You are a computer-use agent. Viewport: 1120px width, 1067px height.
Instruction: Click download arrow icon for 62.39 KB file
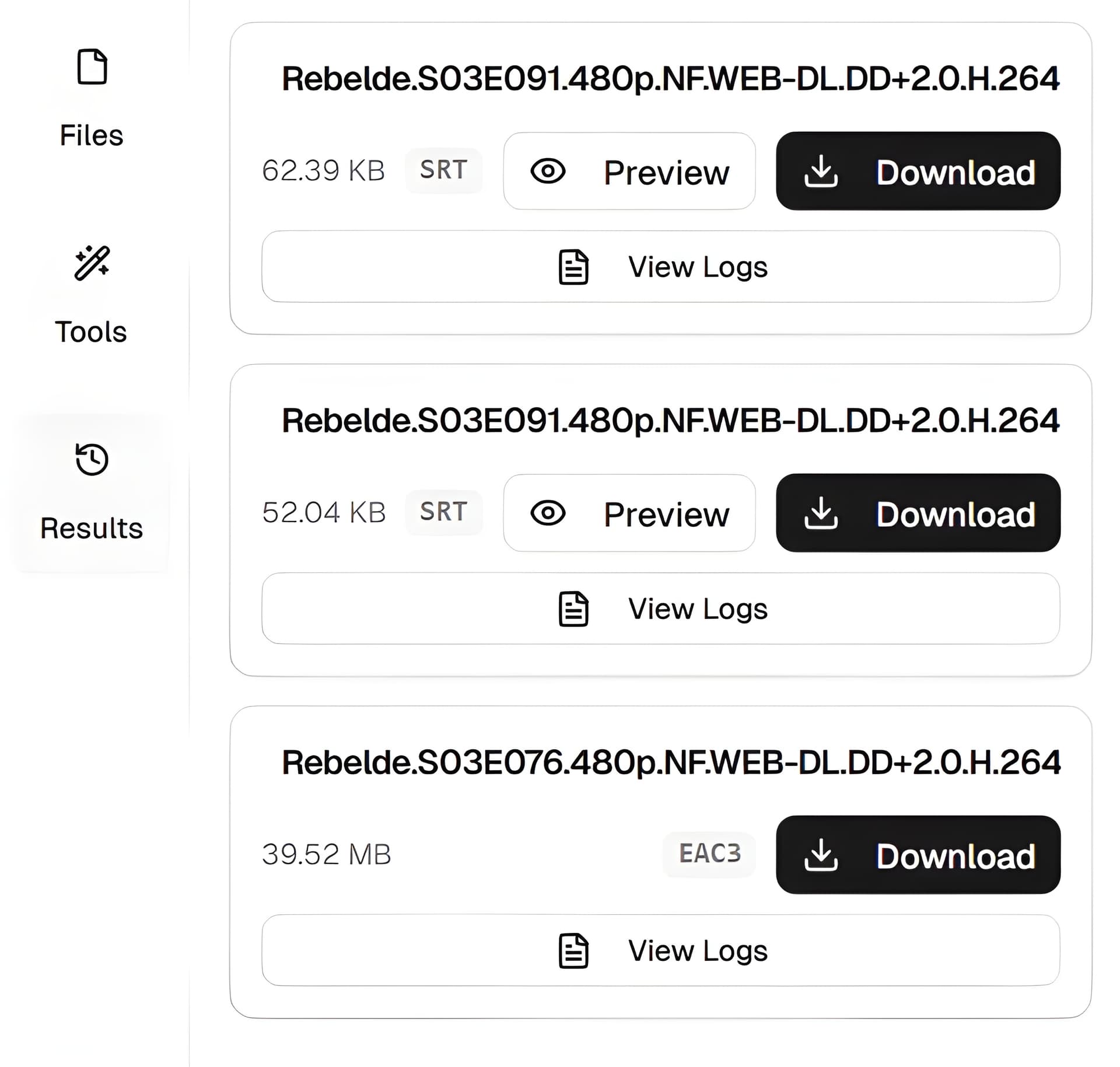click(x=821, y=171)
